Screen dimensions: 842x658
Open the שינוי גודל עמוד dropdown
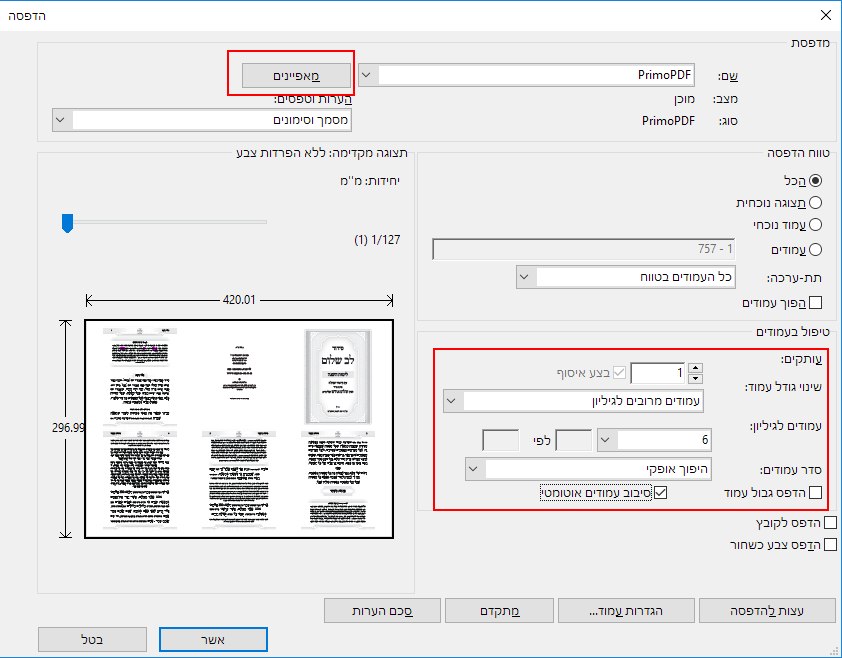(x=573, y=401)
